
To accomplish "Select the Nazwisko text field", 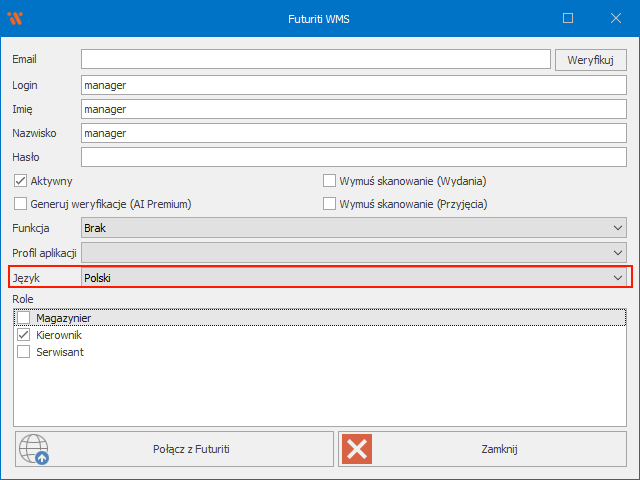I will click(353, 133).
